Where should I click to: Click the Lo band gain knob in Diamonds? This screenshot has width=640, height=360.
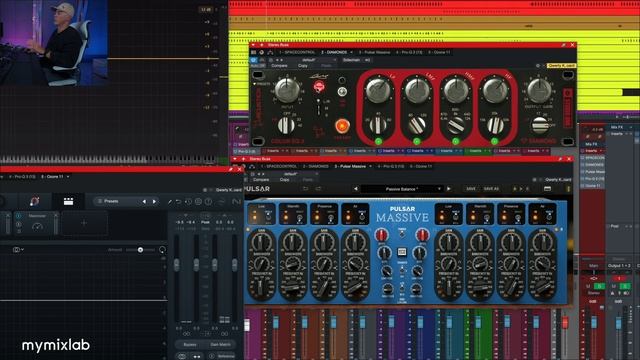(378, 90)
